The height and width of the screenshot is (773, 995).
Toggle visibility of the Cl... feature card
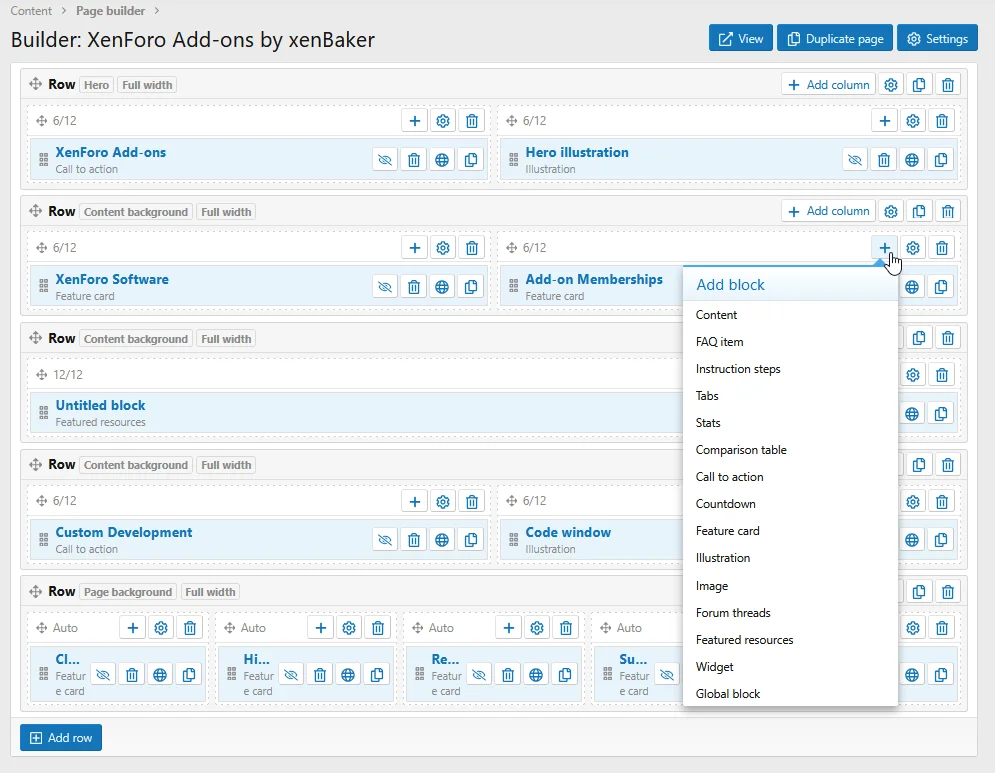click(x=103, y=675)
